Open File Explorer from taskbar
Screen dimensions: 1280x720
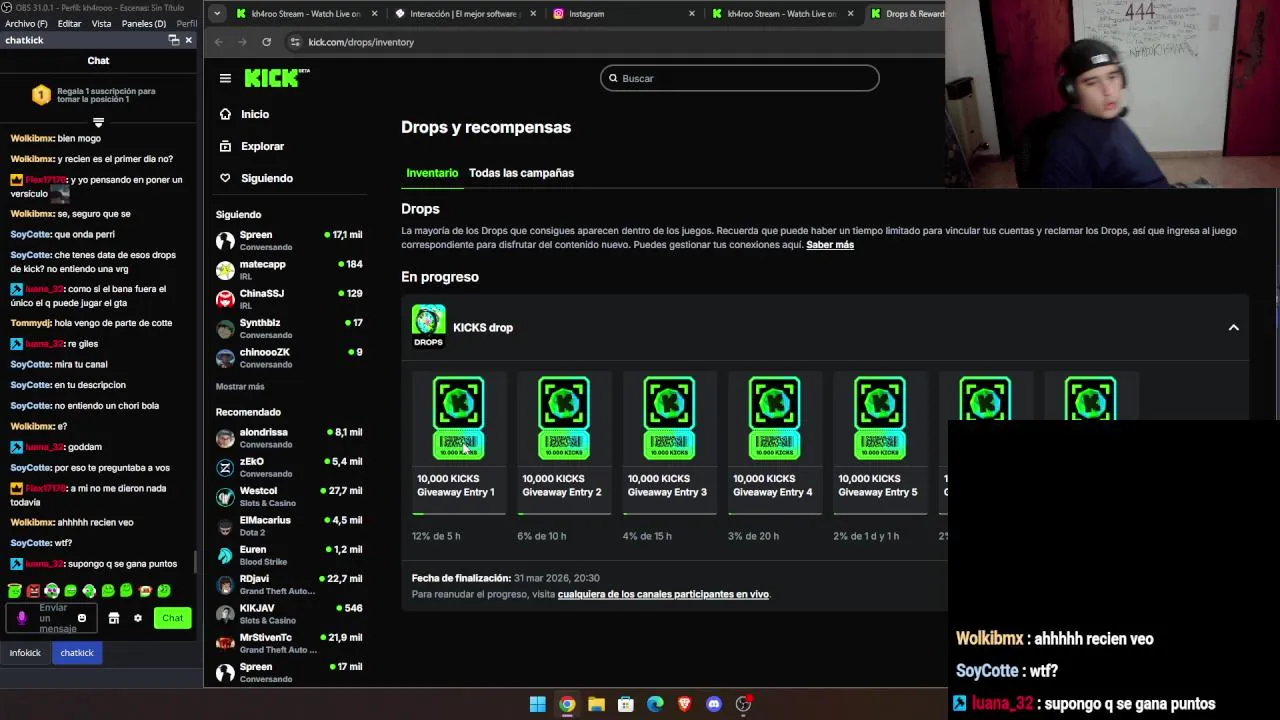[596, 704]
